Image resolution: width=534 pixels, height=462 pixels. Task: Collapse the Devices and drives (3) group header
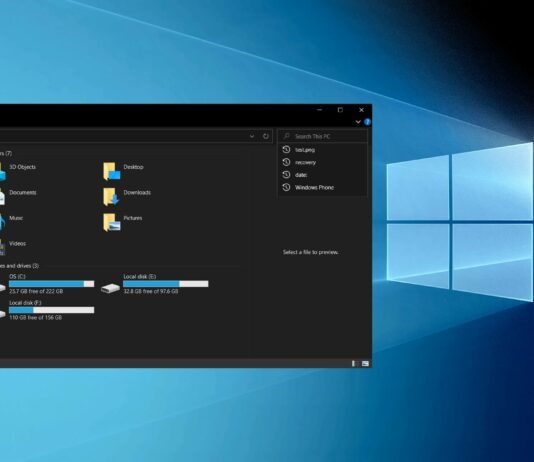(x=19, y=266)
